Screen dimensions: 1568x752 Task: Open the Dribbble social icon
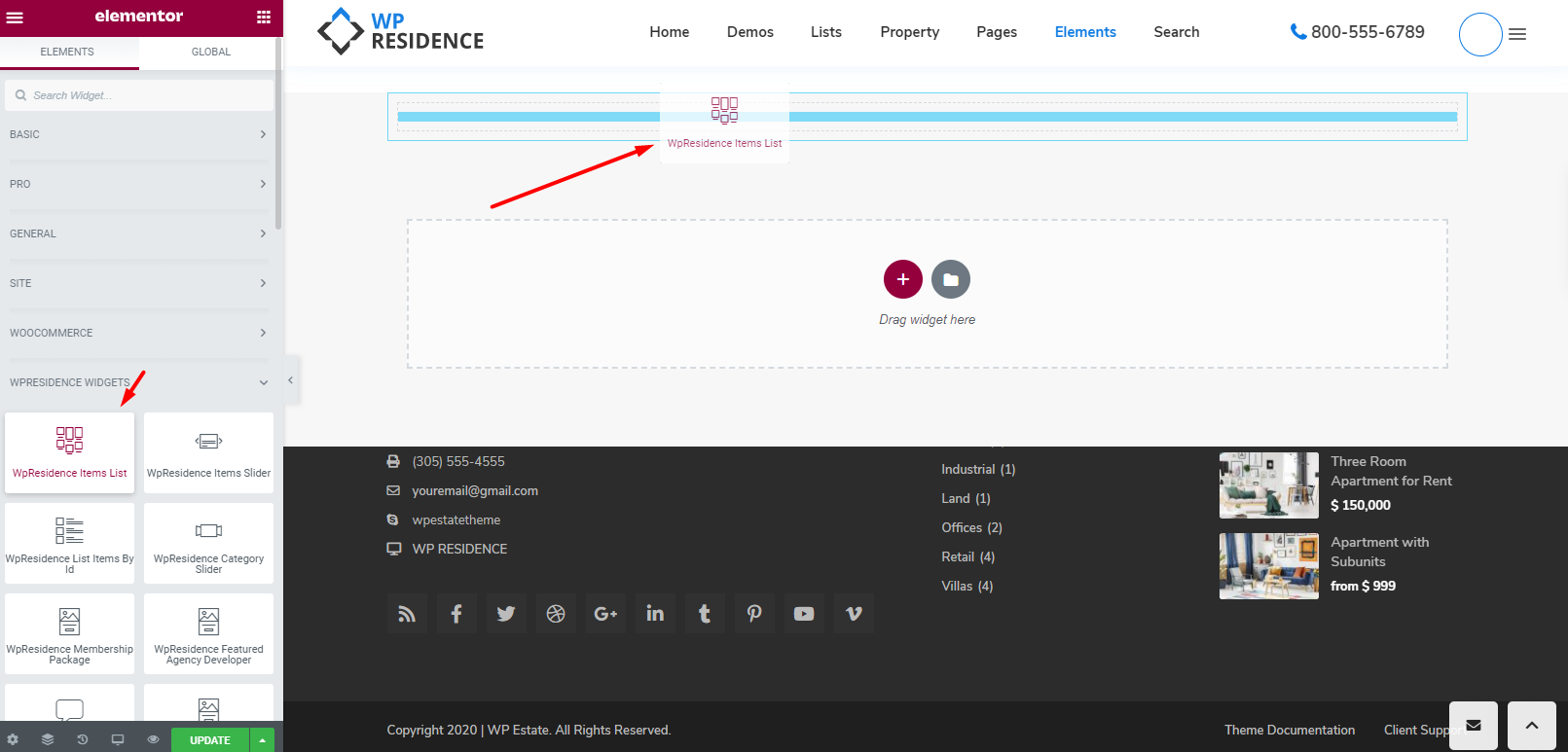coord(556,614)
